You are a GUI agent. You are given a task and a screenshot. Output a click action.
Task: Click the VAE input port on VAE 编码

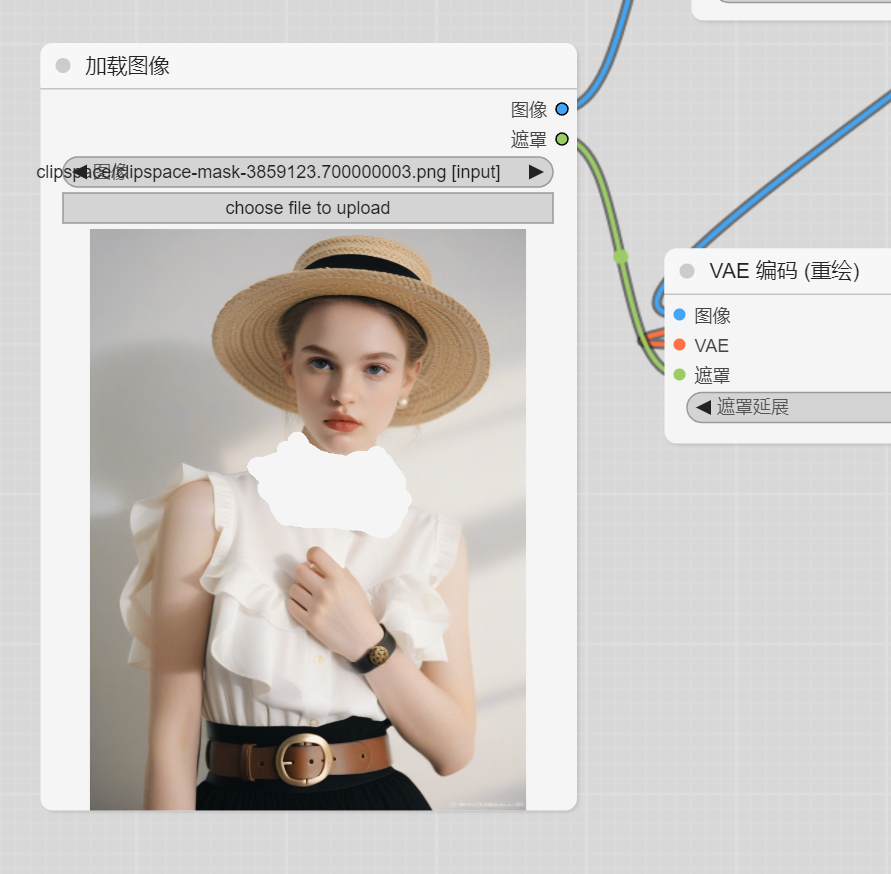click(x=680, y=344)
